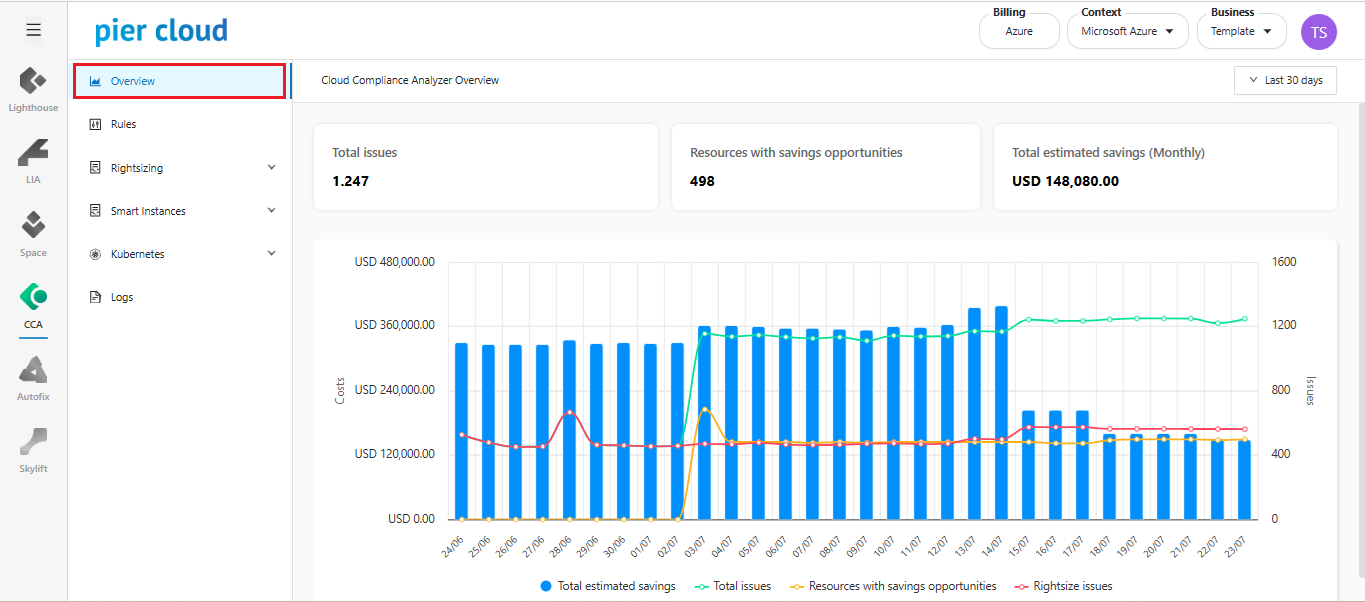
Task: Go to the Rules menu item
Action: (123, 124)
